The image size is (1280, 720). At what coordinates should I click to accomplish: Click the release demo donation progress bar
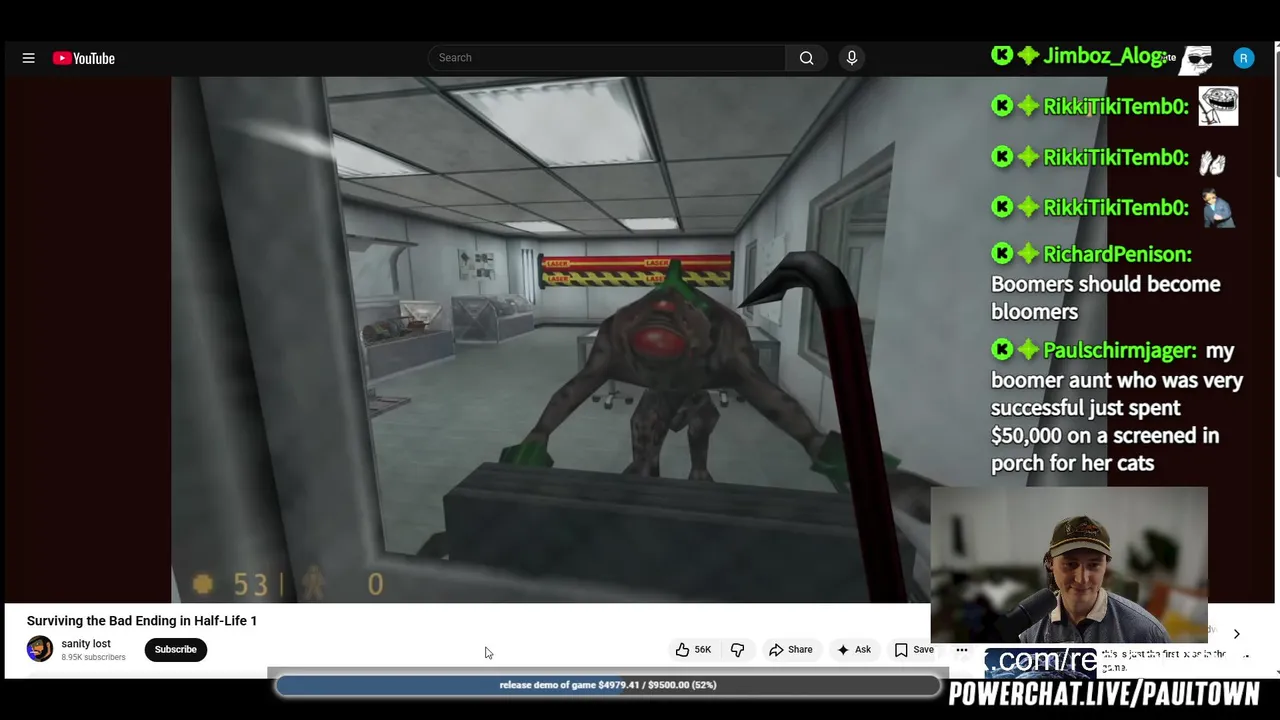[608, 685]
